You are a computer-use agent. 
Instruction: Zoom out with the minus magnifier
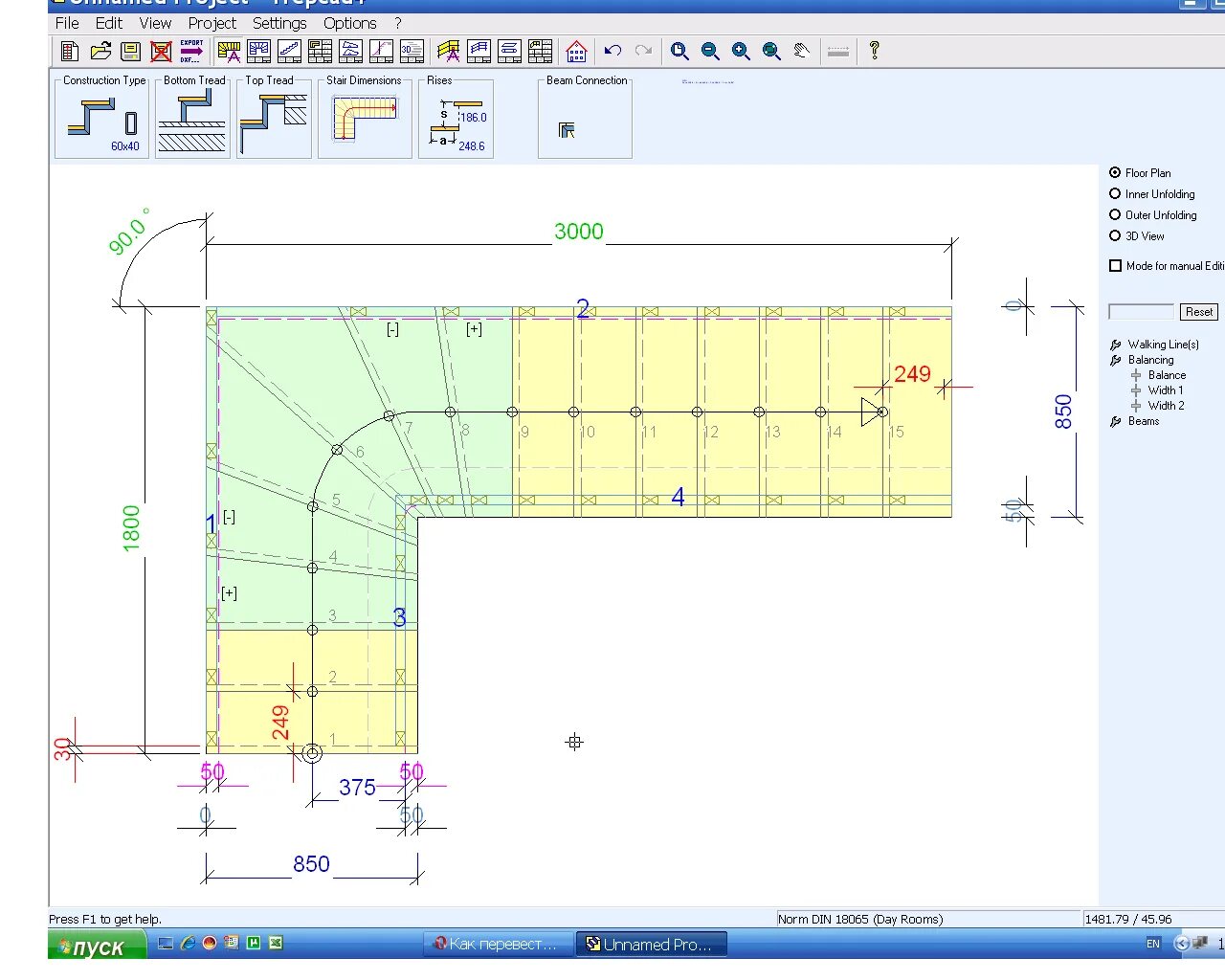click(710, 51)
